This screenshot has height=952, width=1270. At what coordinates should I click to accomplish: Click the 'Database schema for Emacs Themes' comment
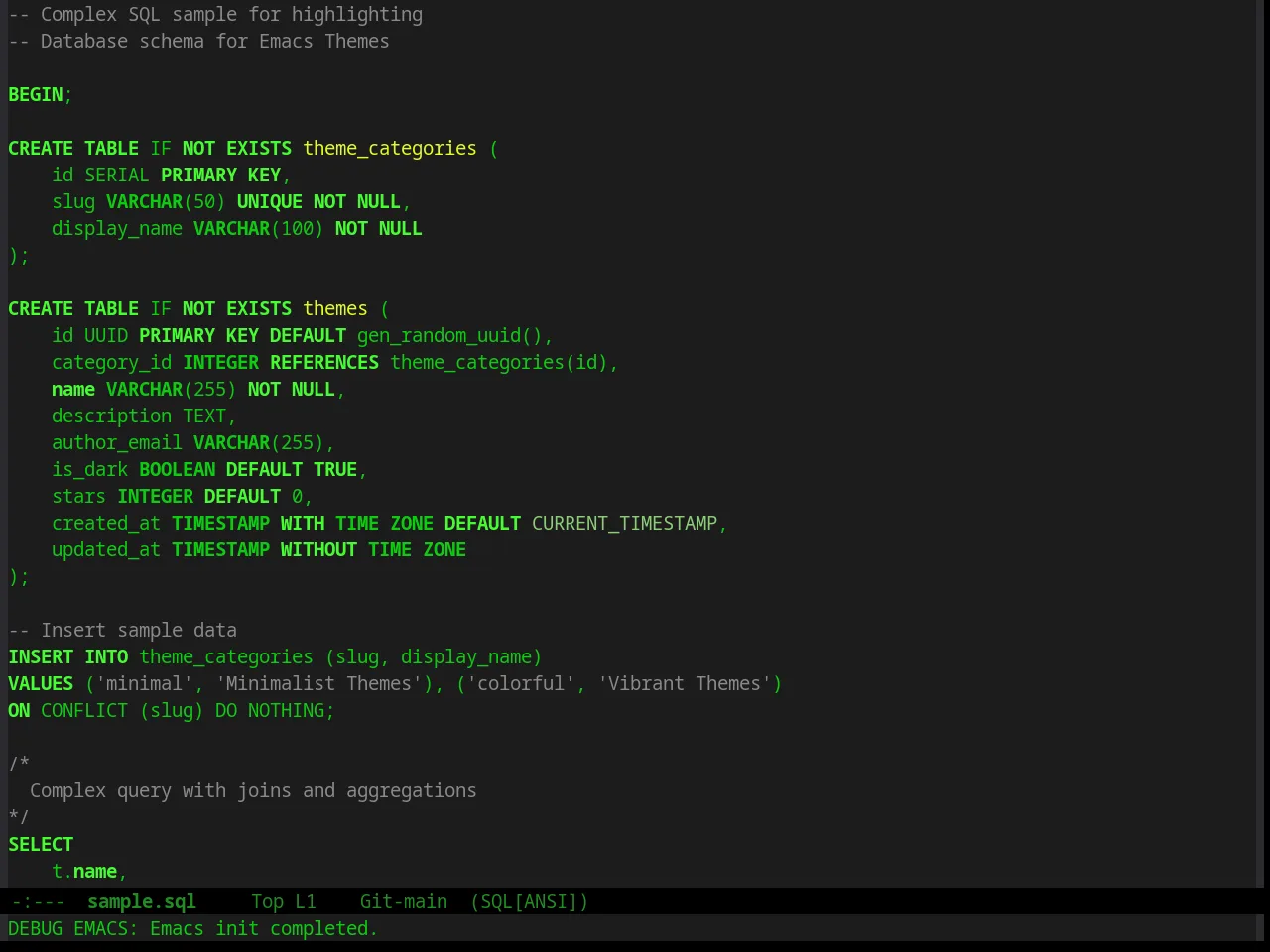tap(198, 41)
